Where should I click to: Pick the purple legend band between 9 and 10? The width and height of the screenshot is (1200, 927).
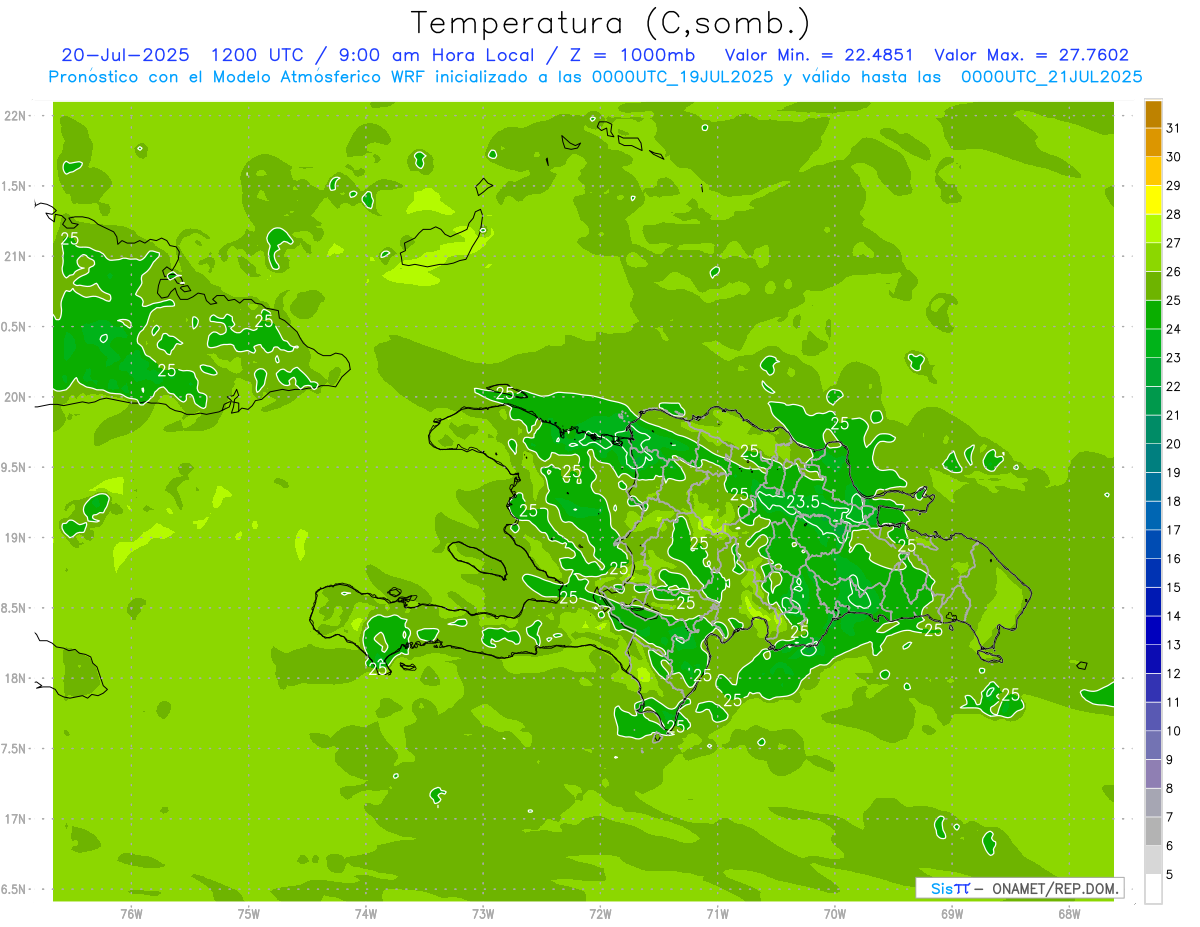click(1153, 745)
